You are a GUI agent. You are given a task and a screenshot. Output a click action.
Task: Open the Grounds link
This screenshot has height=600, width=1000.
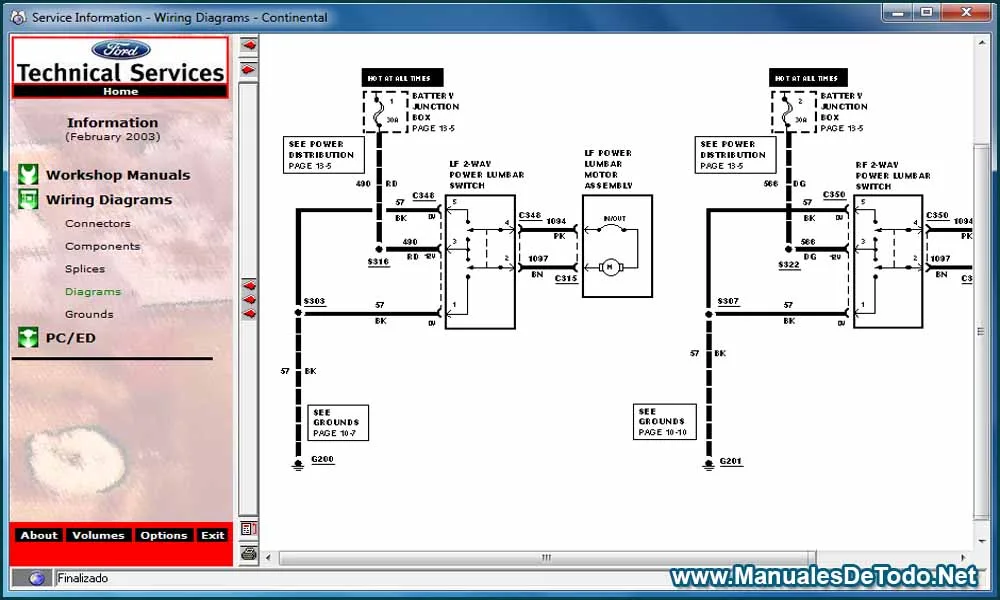(x=89, y=314)
